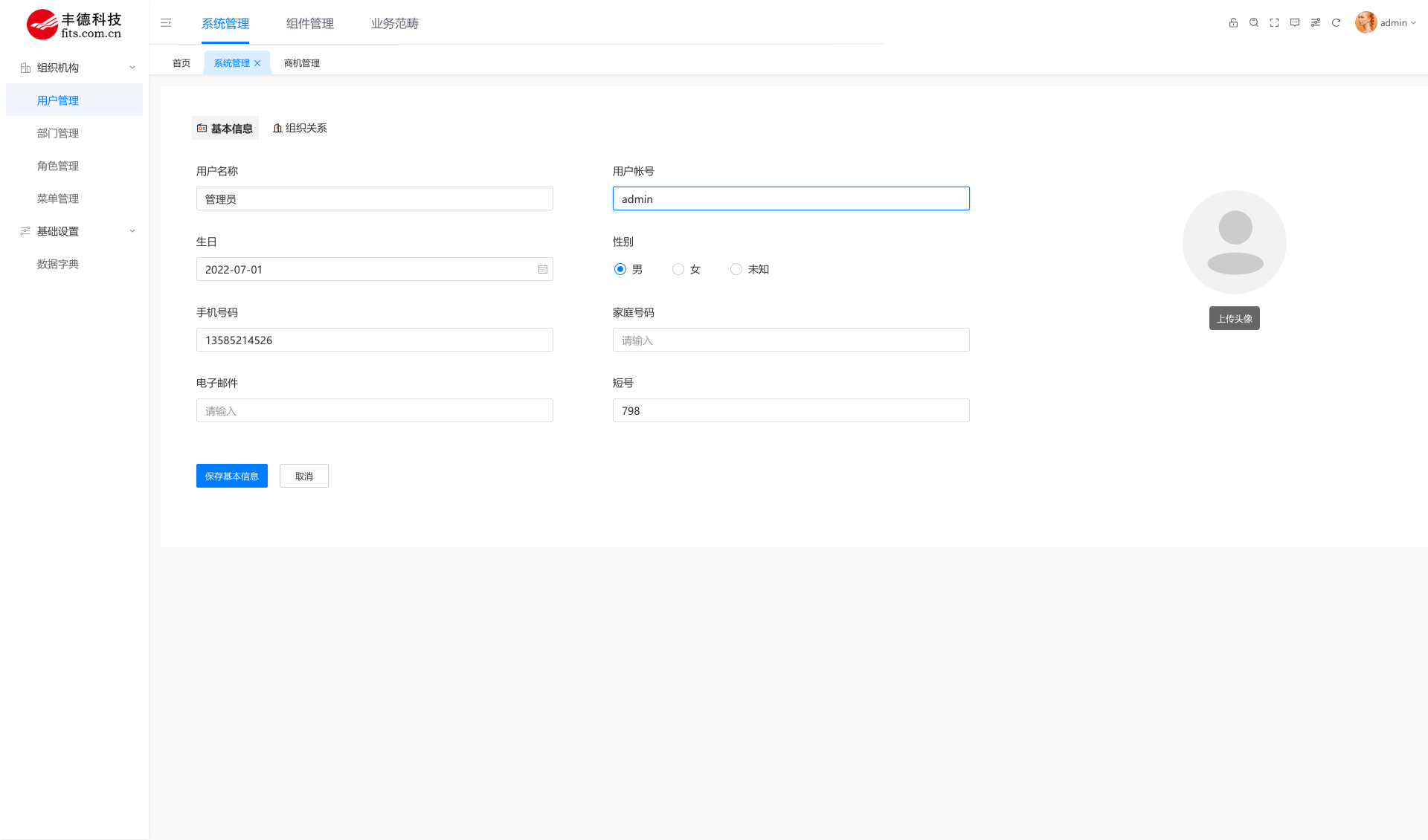Open the messages chat icon
The height and width of the screenshot is (840, 1428).
tap(1295, 23)
